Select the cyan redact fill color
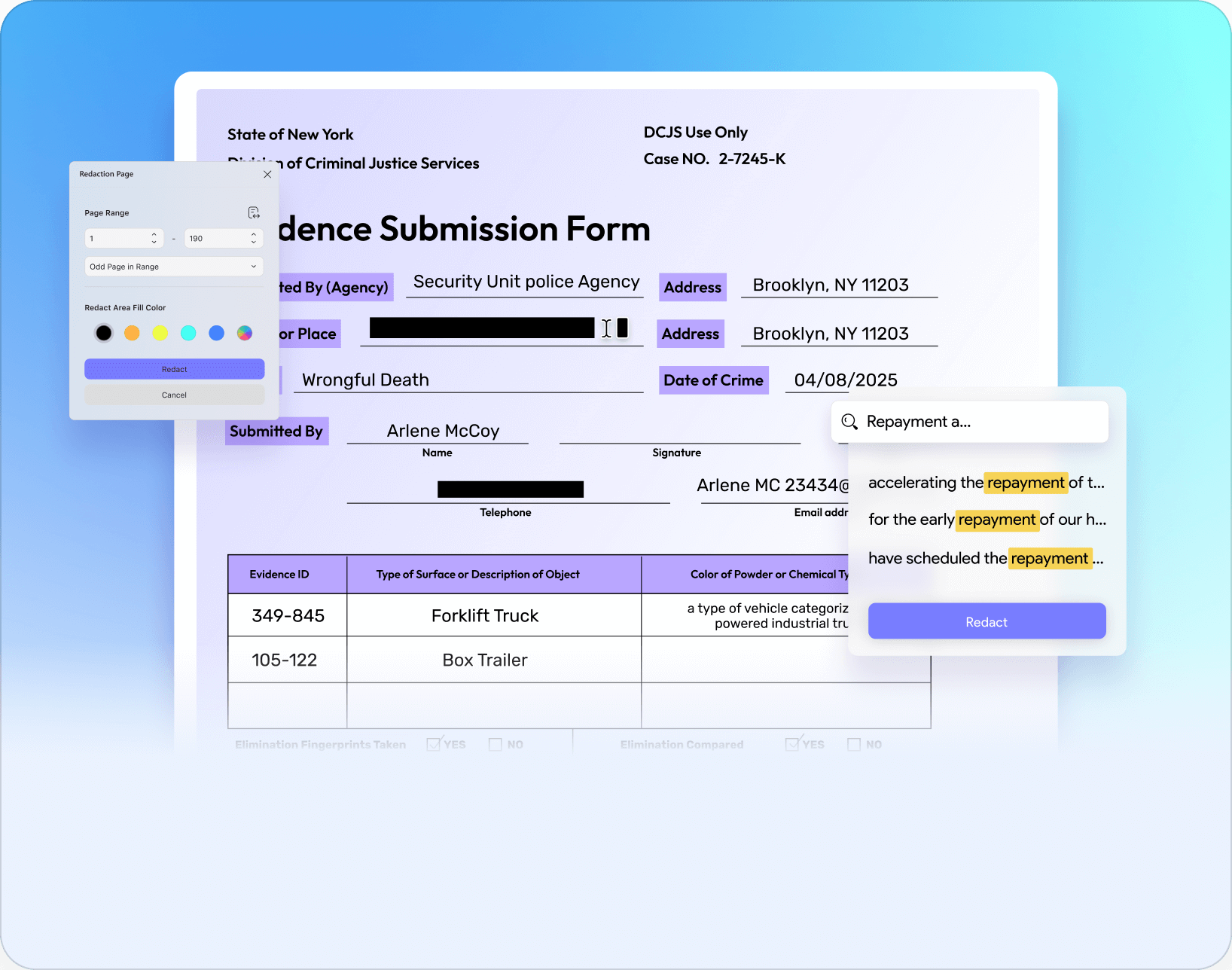1232x970 pixels. coord(188,333)
